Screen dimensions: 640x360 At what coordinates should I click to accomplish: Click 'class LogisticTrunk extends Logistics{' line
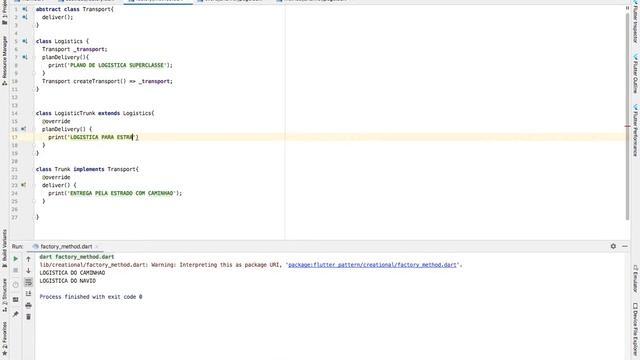click(x=95, y=113)
